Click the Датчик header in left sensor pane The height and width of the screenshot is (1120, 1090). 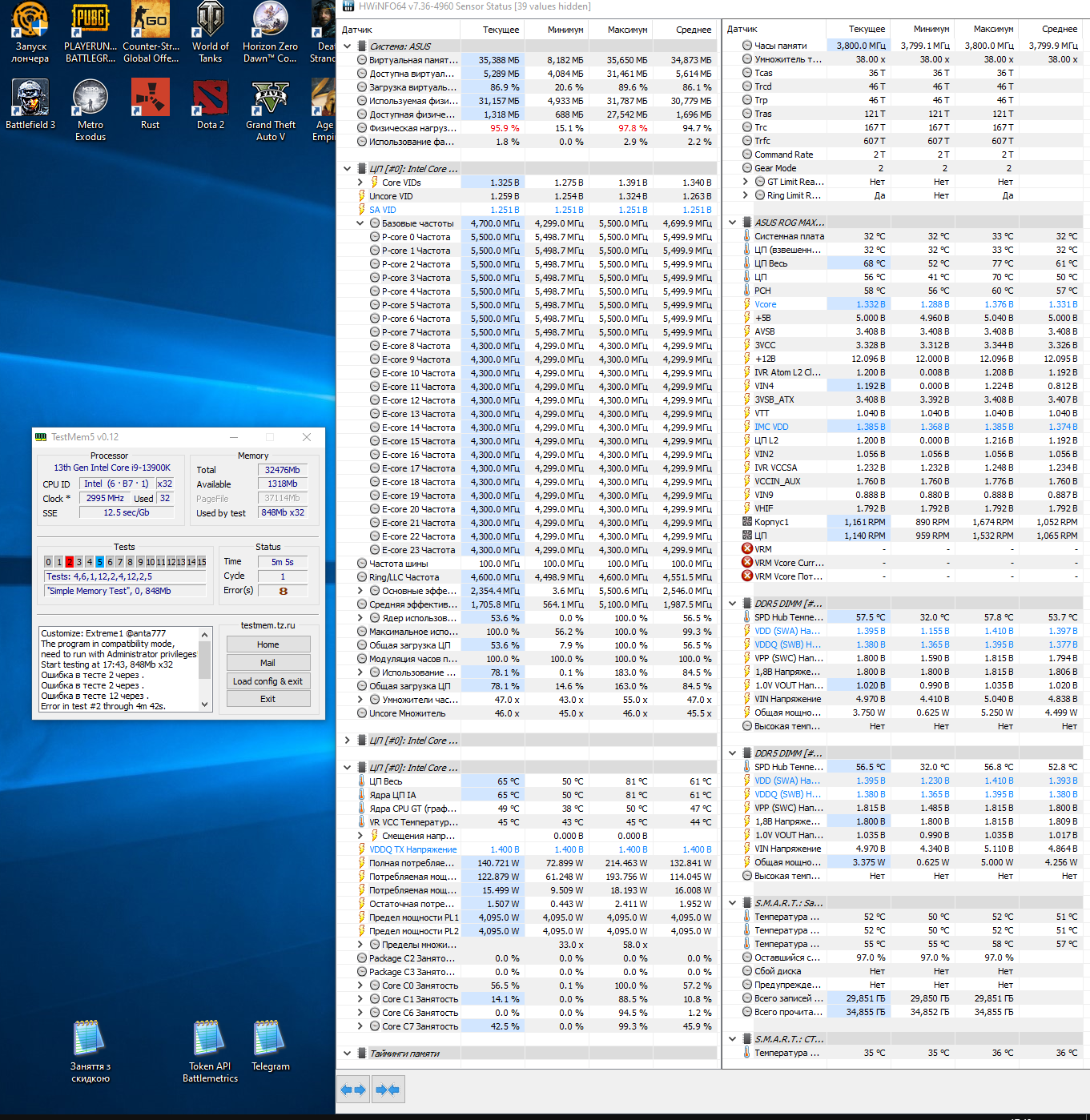coord(399,30)
